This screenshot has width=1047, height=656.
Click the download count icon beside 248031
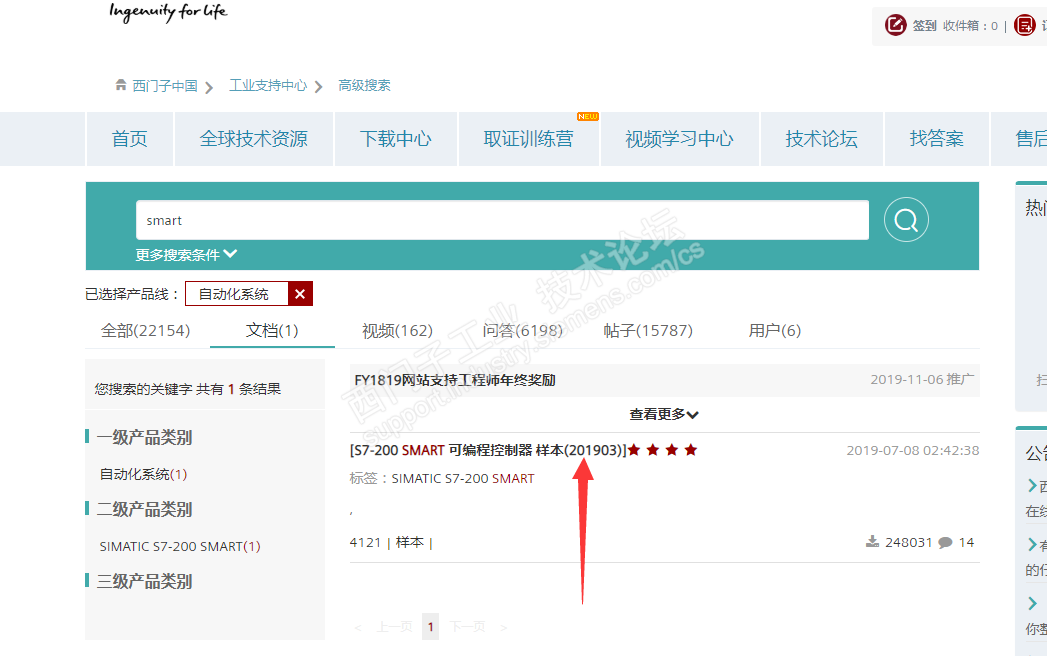pyautogui.click(x=872, y=542)
